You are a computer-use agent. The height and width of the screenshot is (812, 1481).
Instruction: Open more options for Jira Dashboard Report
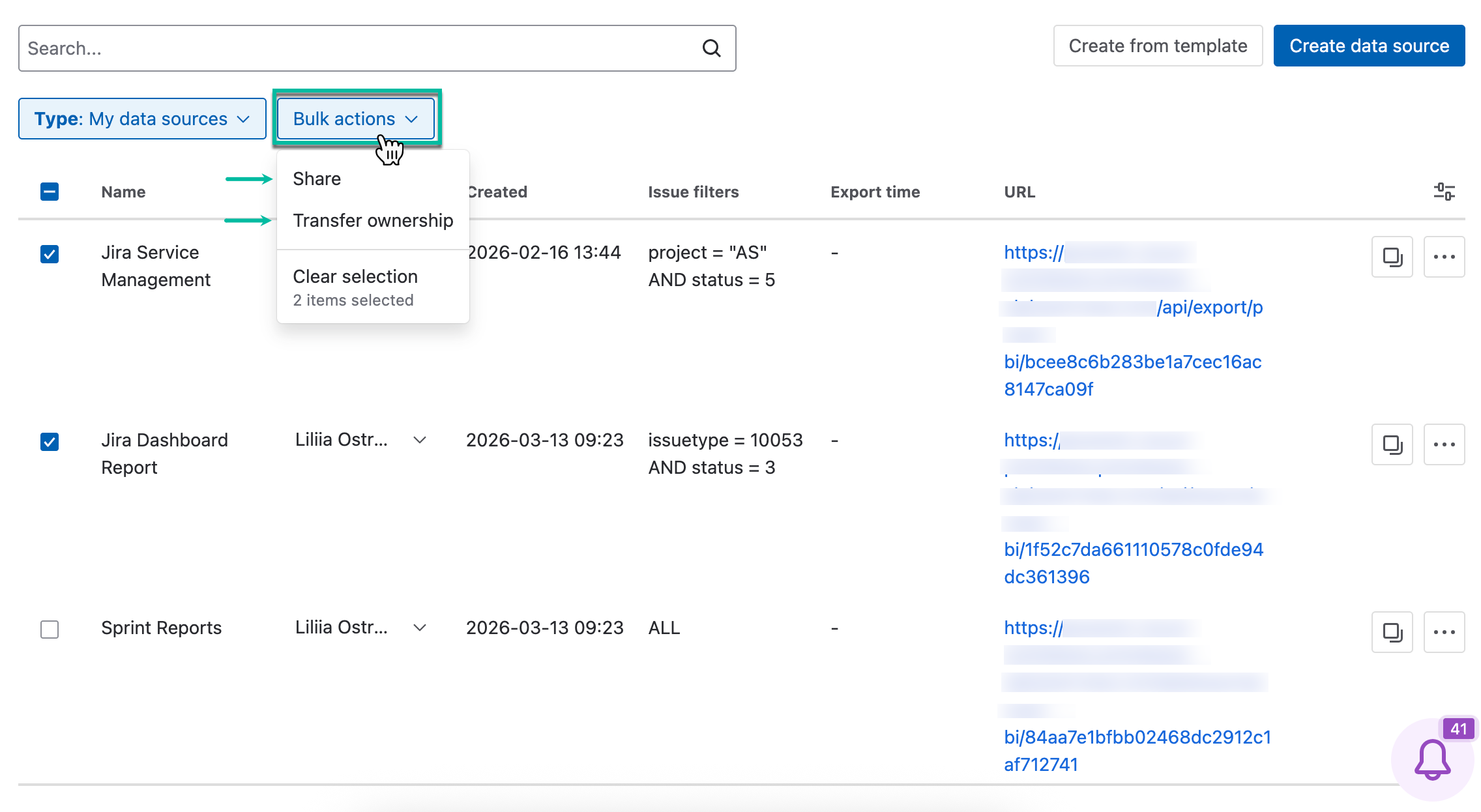click(1444, 444)
